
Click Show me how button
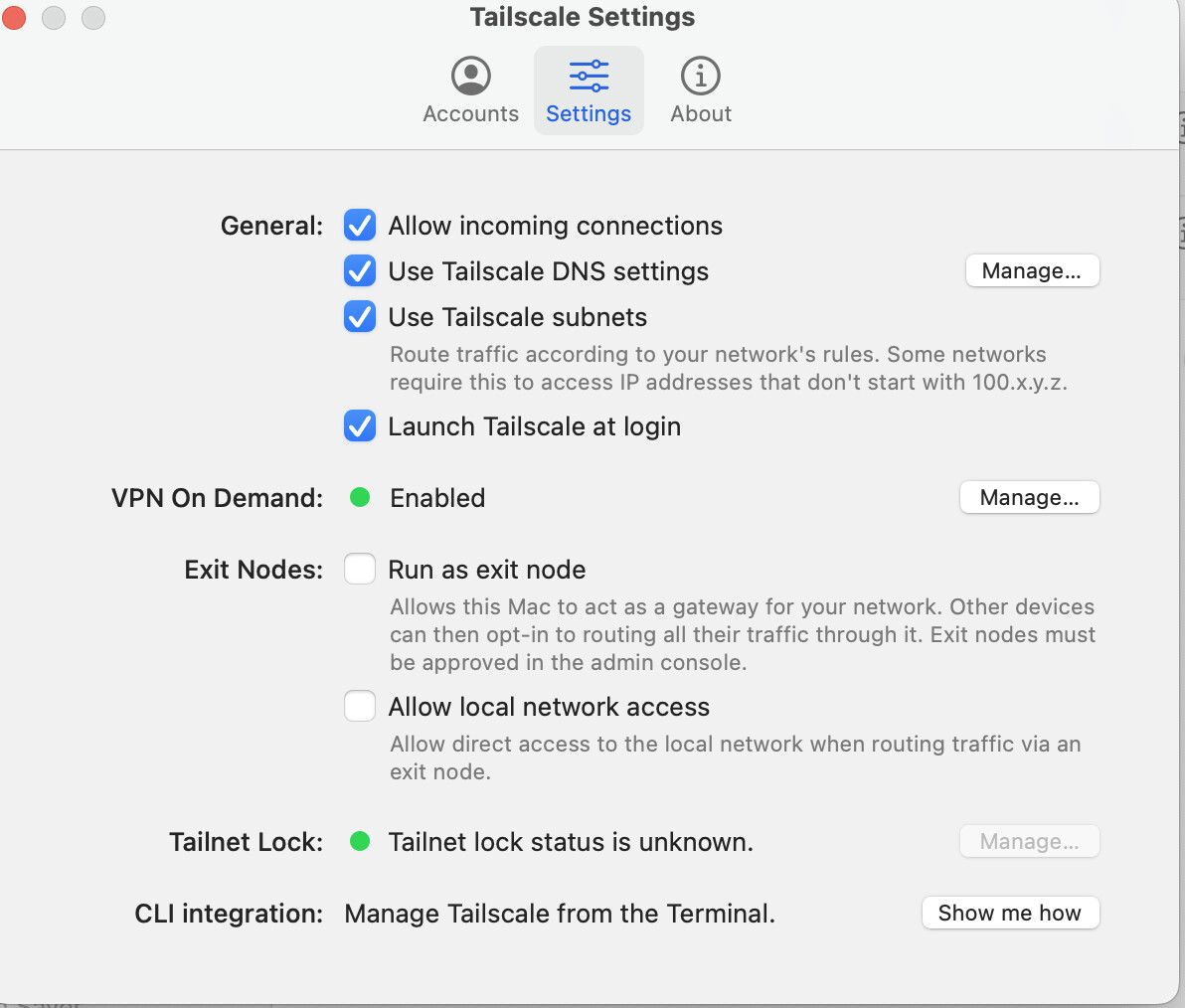click(x=1010, y=913)
